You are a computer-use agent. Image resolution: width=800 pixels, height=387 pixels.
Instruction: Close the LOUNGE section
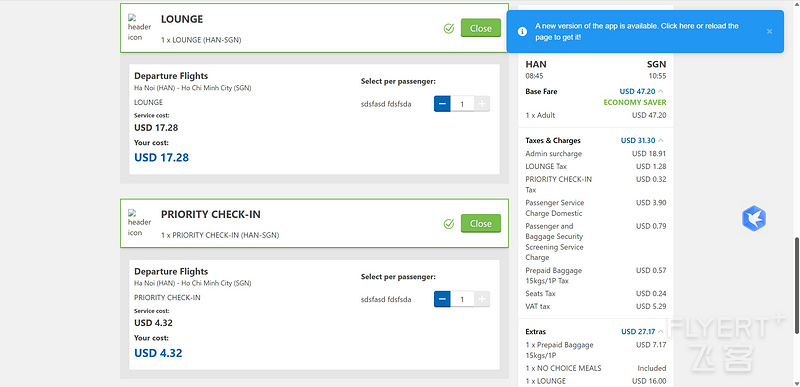pyautogui.click(x=481, y=28)
